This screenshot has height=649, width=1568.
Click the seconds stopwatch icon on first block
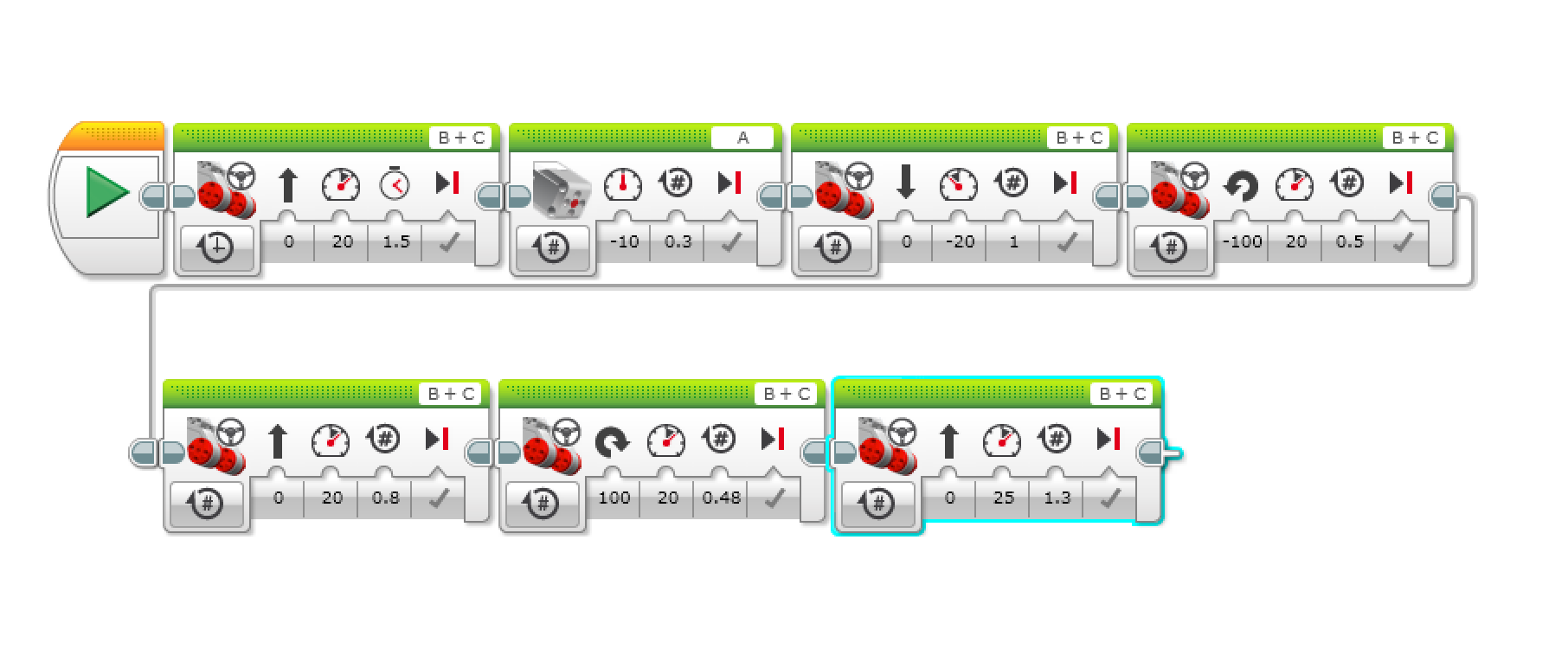(395, 183)
